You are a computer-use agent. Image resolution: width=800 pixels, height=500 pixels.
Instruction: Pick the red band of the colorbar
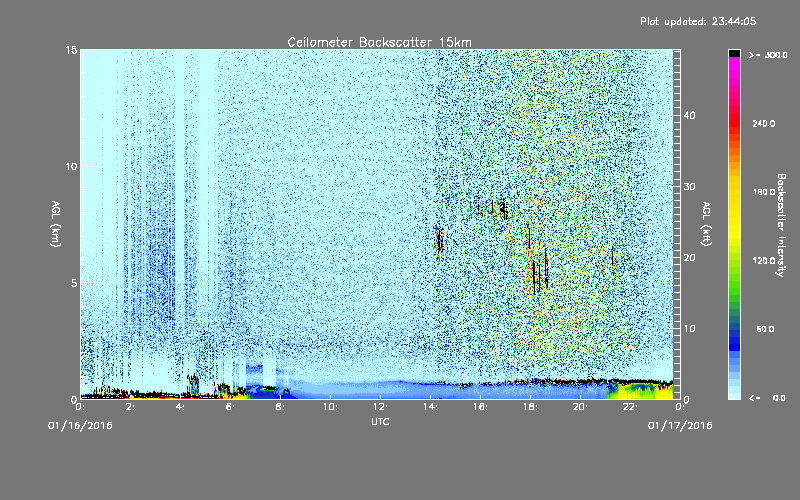click(x=734, y=124)
